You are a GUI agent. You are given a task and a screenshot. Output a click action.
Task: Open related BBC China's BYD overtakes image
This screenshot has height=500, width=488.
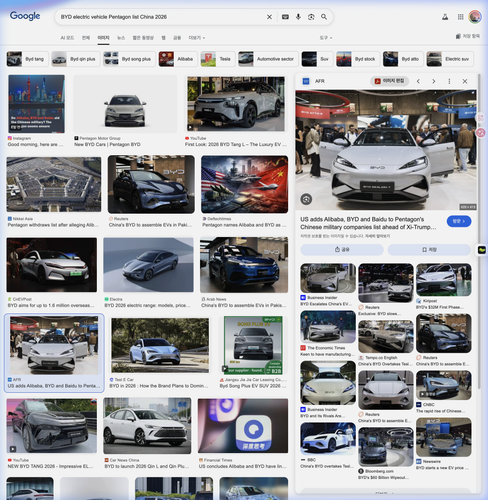pos(328,439)
